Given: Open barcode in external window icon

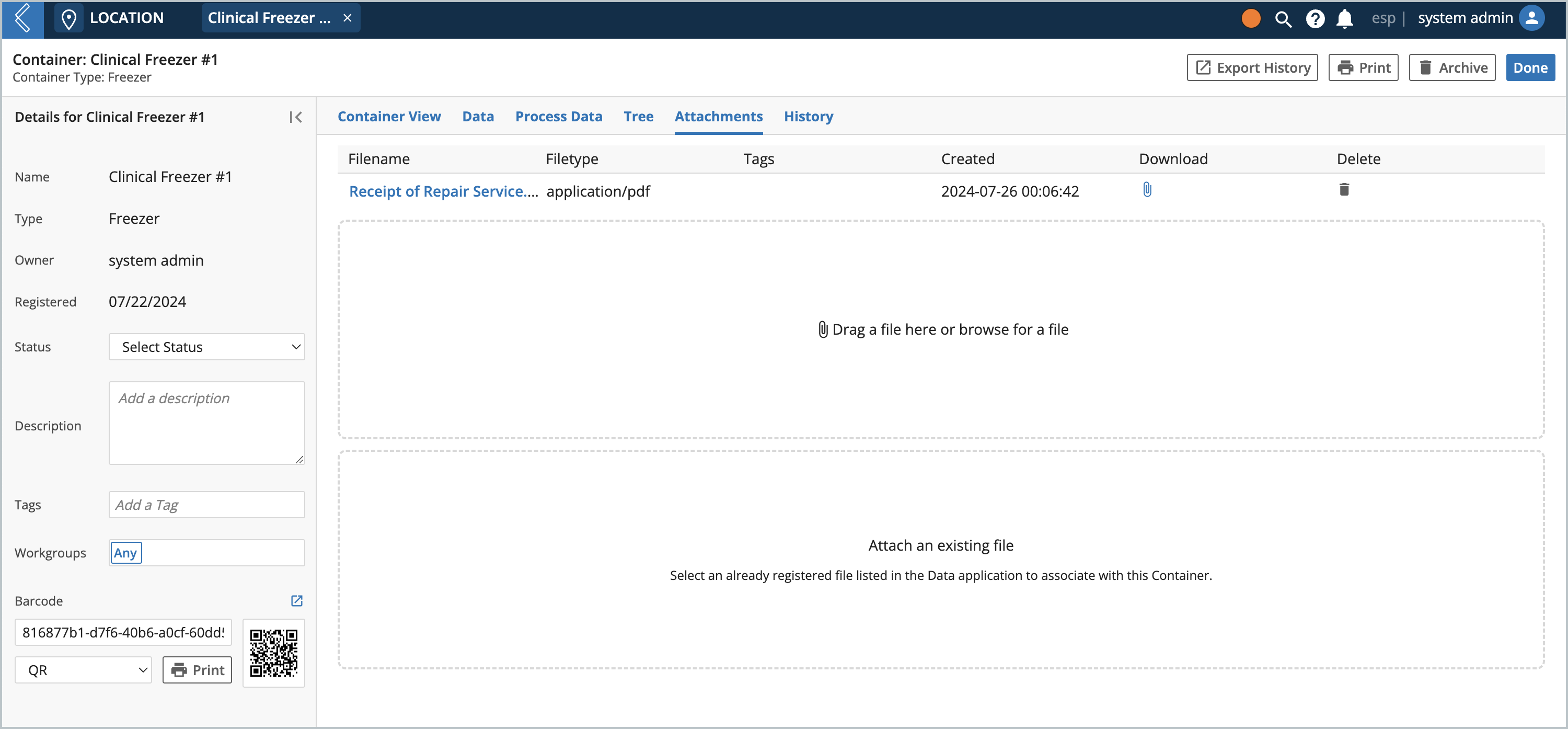Looking at the screenshot, I should [296, 600].
